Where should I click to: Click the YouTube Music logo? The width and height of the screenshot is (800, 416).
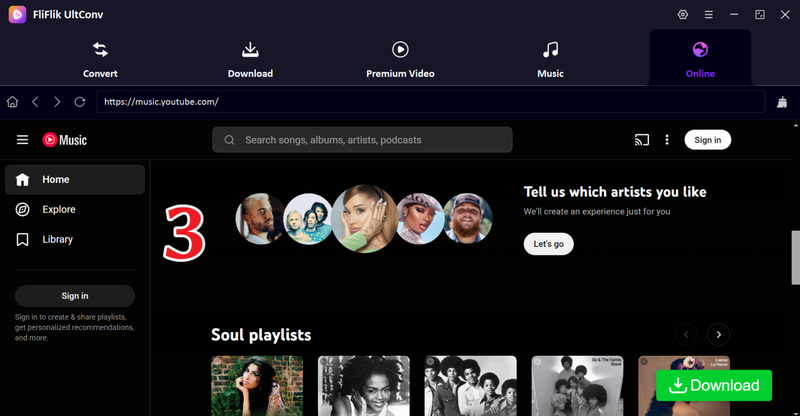(65, 140)
